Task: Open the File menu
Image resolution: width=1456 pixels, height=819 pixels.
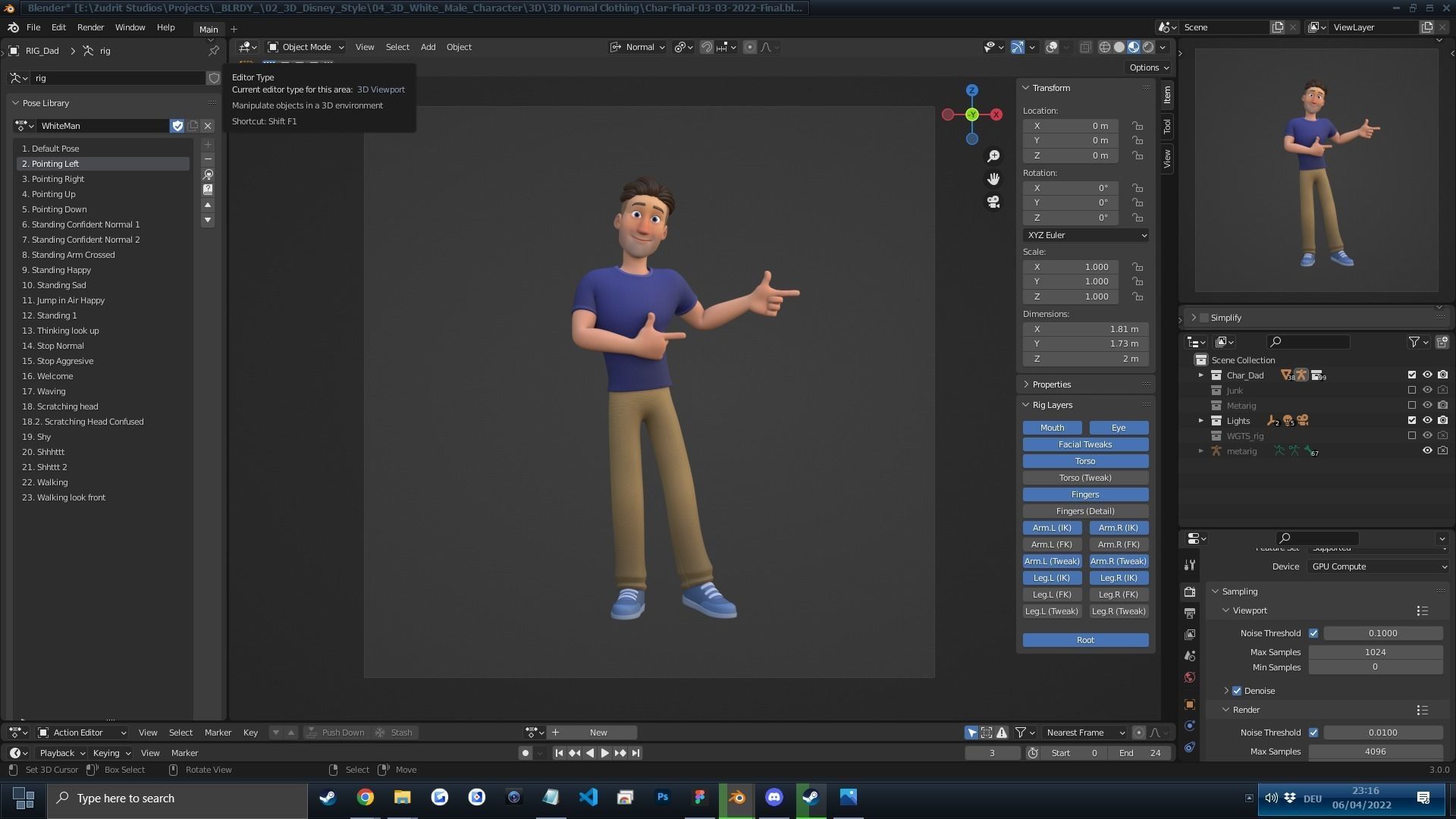Action: click(33, 27)
